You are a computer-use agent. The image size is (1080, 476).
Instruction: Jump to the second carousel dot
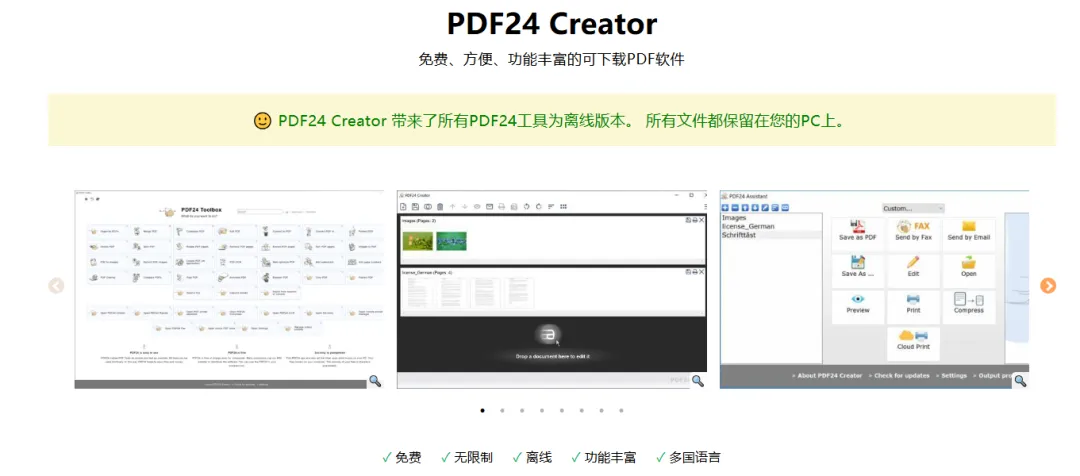click(x=502, y=410)
